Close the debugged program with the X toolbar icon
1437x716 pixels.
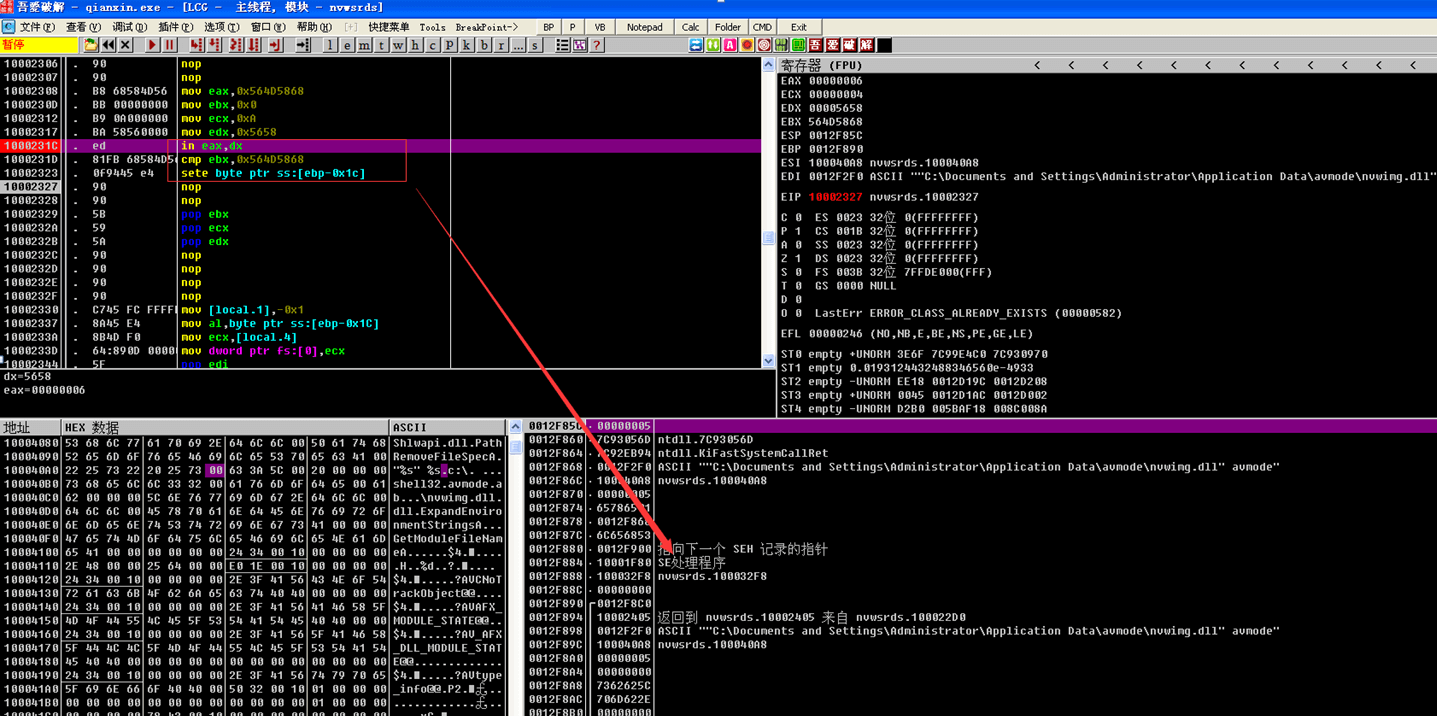click(126, 45)
